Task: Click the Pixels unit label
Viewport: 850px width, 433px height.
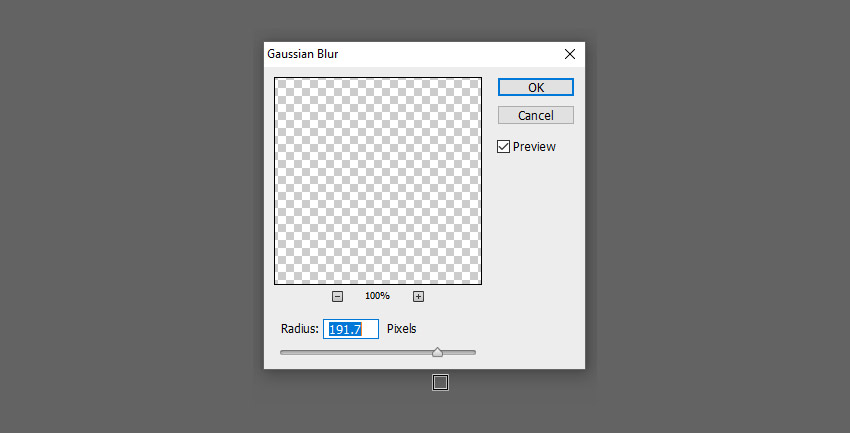Action: tap(402, 329)
